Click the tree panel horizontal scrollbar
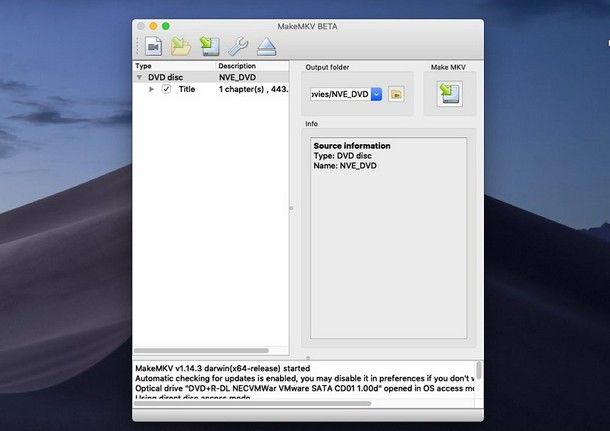The height and width of the screenshot is (431, 610). pos(201,350)
